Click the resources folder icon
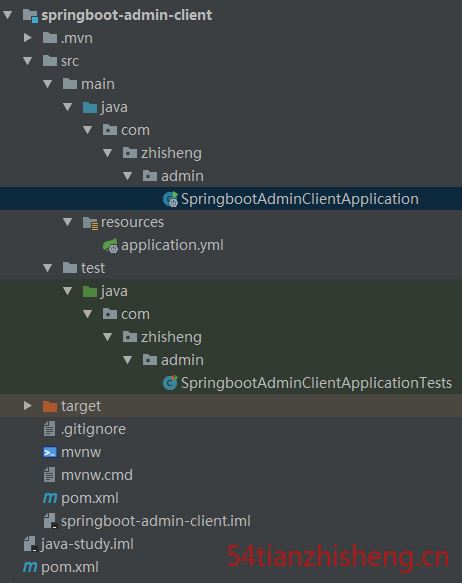This screenshot has height=583, width=462. (90, 223)
